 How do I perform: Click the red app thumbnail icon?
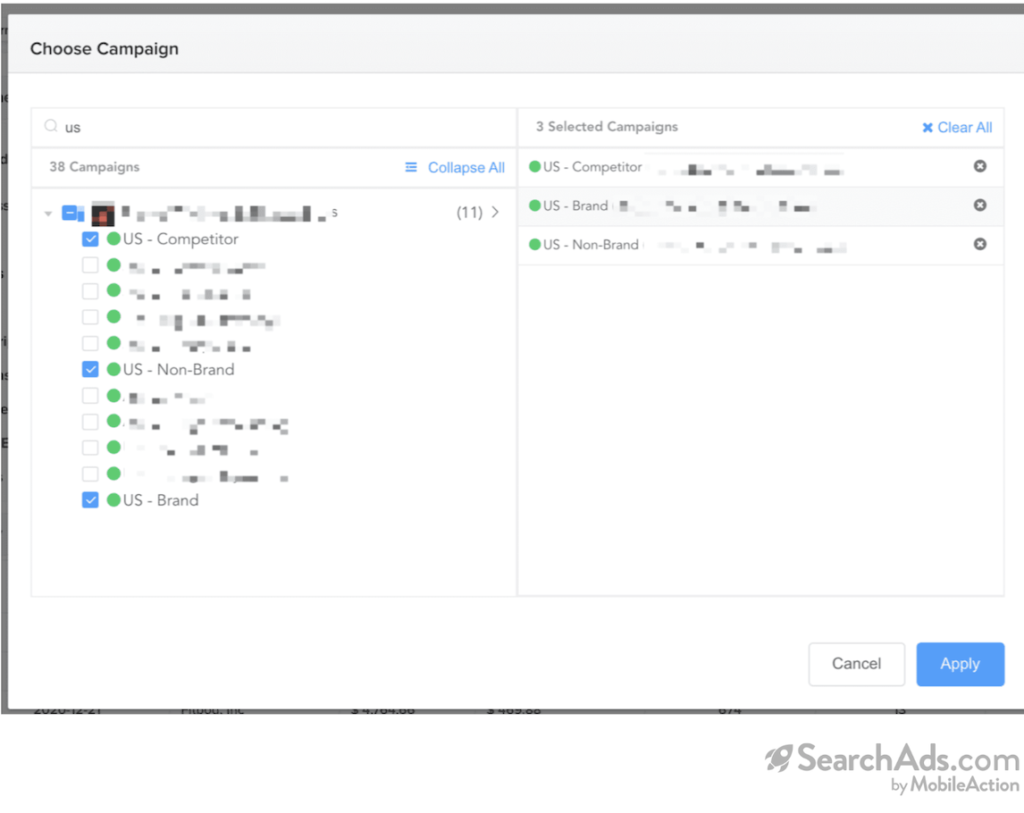point(103,213)
